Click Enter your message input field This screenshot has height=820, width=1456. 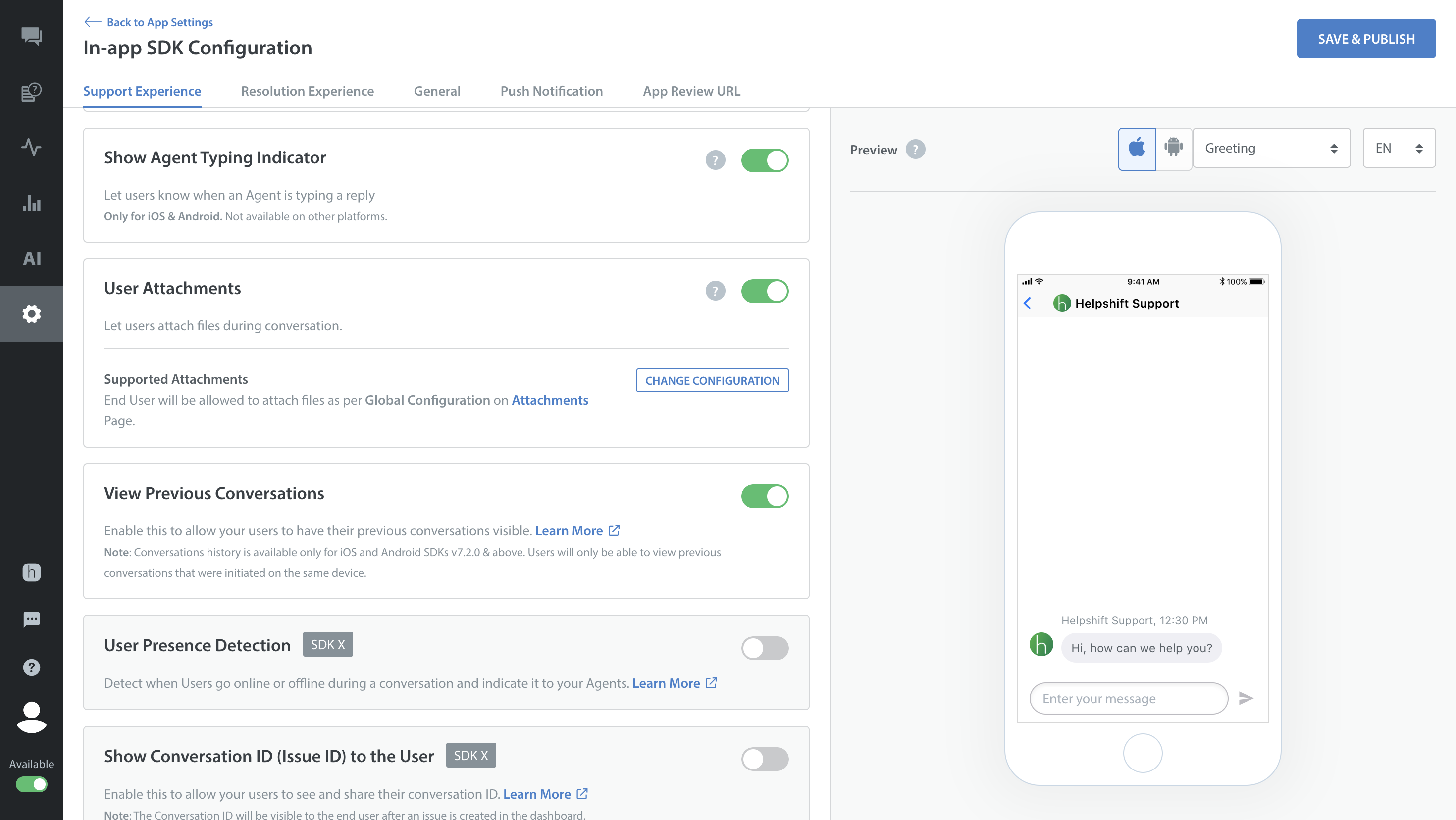point(1128,698)
